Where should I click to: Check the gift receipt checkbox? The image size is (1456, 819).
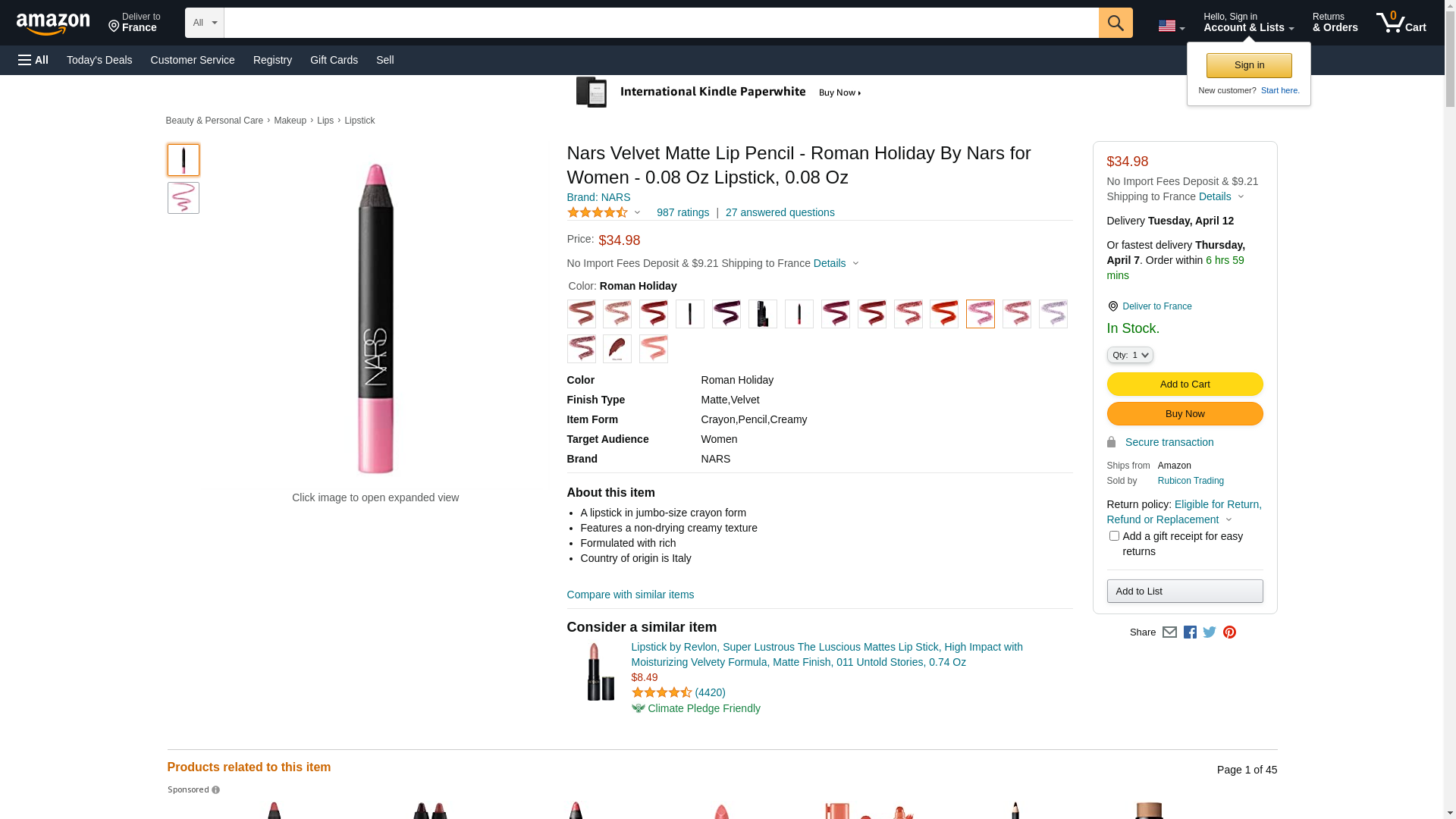(x=1114, y=536)
